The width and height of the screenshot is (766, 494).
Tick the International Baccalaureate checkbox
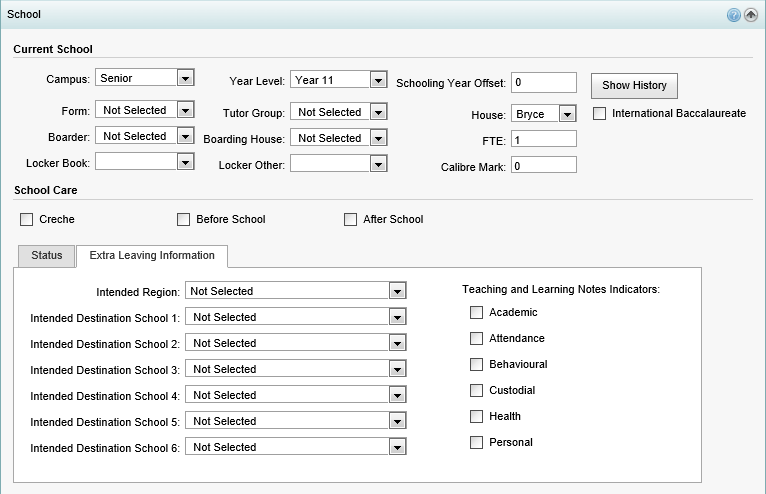[599, 113]
